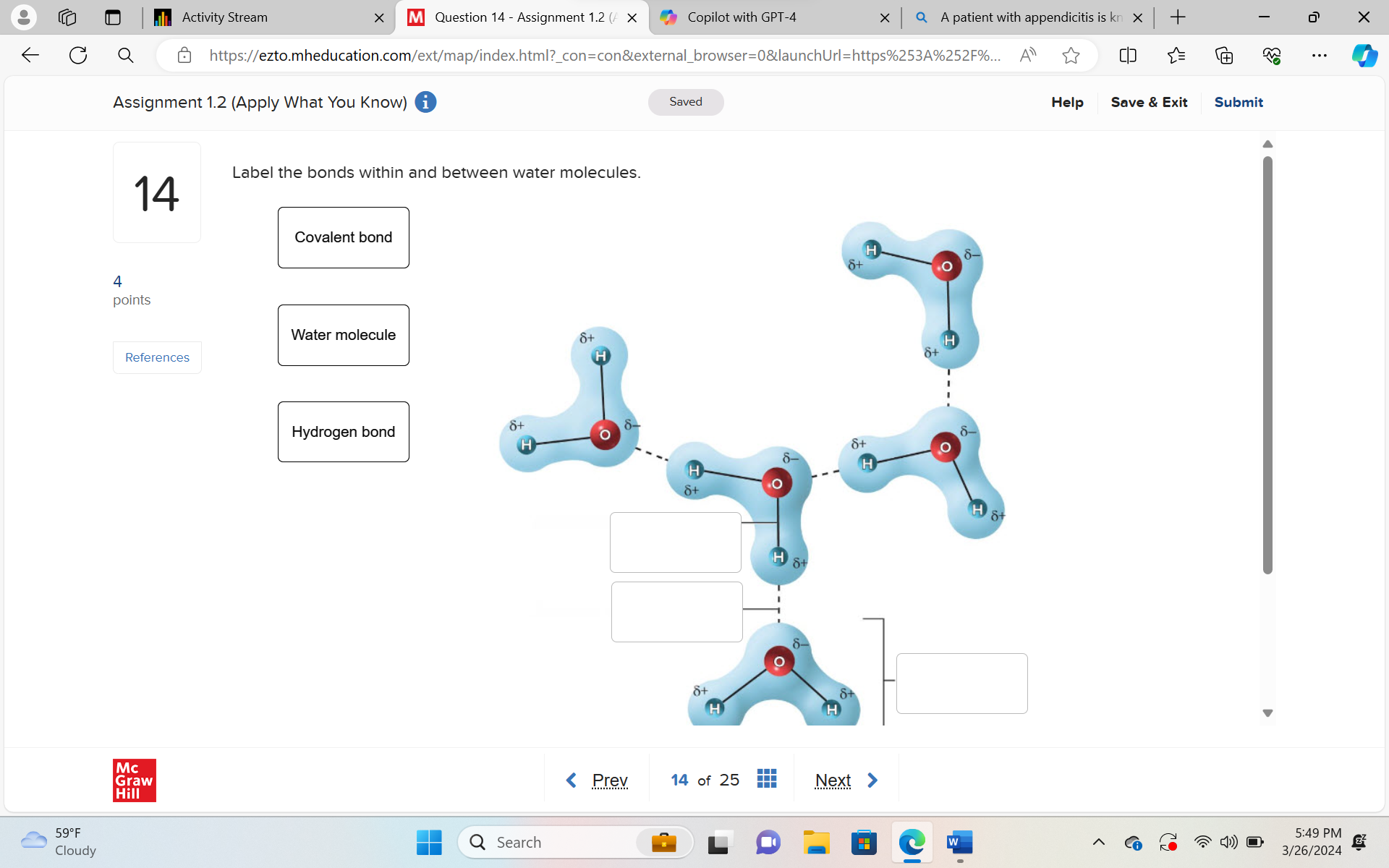Add current tab to a Collection
This screenshot has width=1389, height=868.
[x=1224, y=55]
